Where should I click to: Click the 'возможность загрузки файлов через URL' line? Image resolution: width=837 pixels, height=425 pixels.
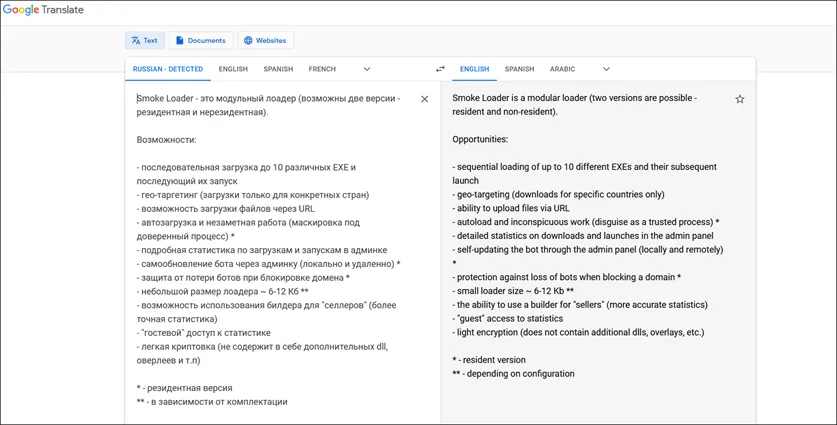point(226,209)
